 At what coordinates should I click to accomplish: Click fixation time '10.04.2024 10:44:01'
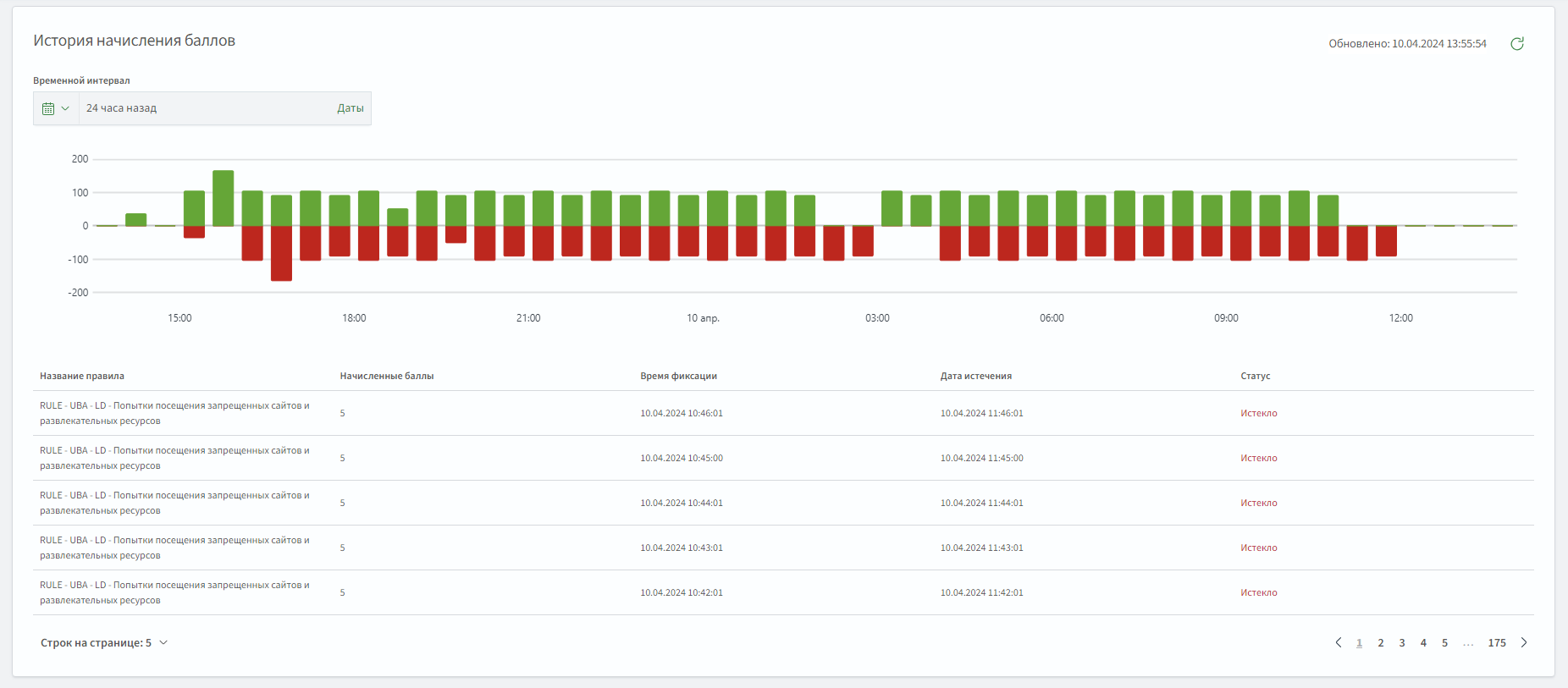tap(682, 503)
